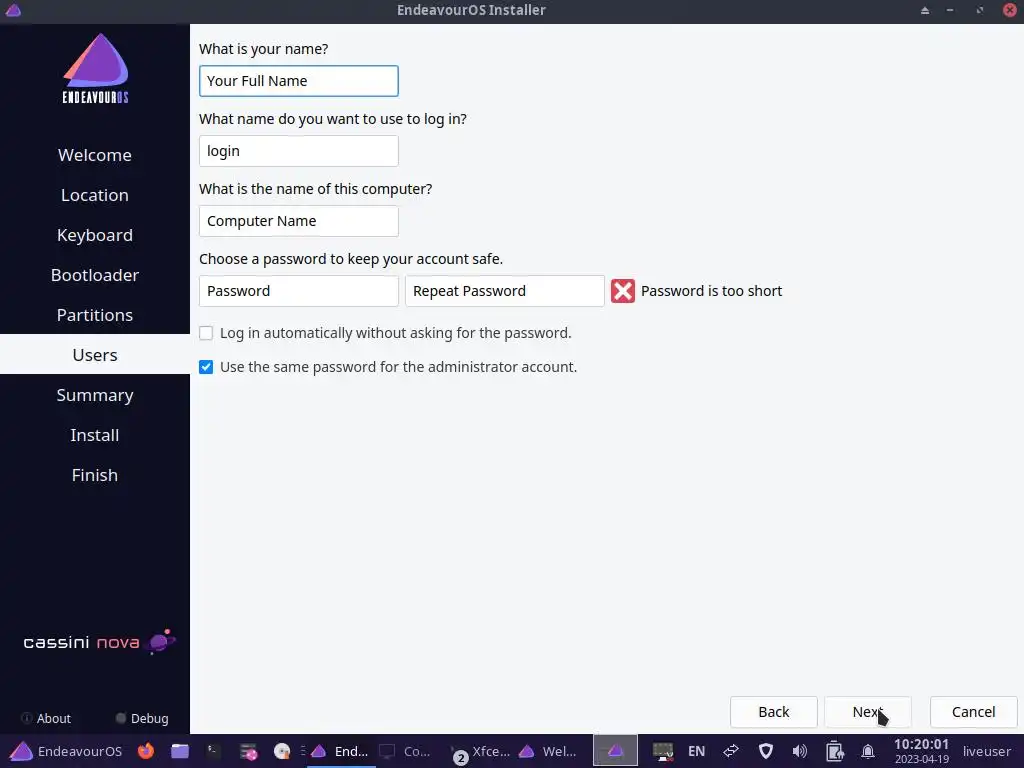Launch Firefox from the taskbar
This screenshot has width=1024, height=768.
[146, 751]
